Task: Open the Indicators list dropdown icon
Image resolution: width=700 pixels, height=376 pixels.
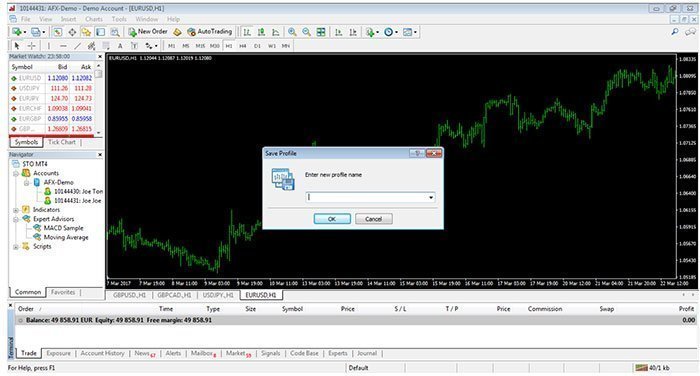Action: click(x=371, y=32)
